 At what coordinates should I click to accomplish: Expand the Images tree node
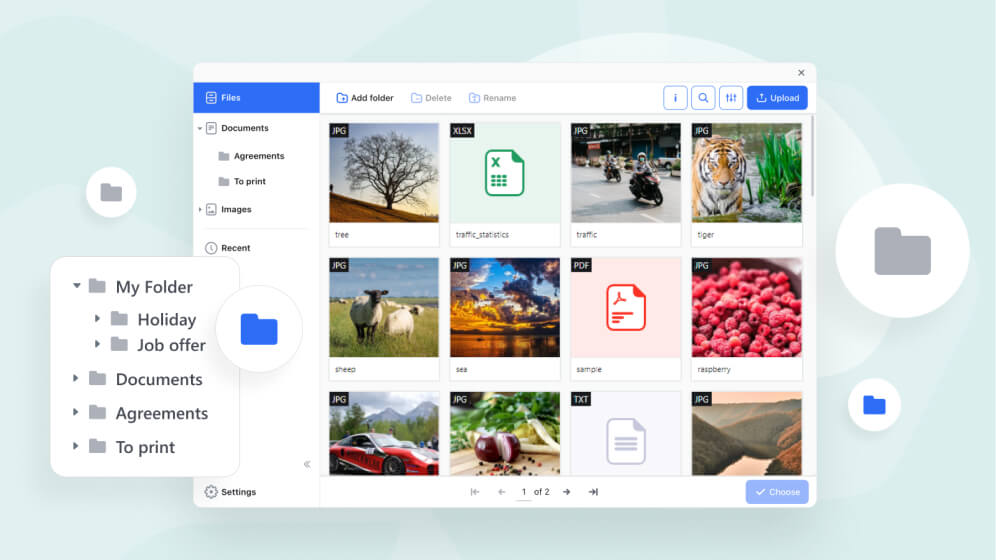click(x=200, y=210)
